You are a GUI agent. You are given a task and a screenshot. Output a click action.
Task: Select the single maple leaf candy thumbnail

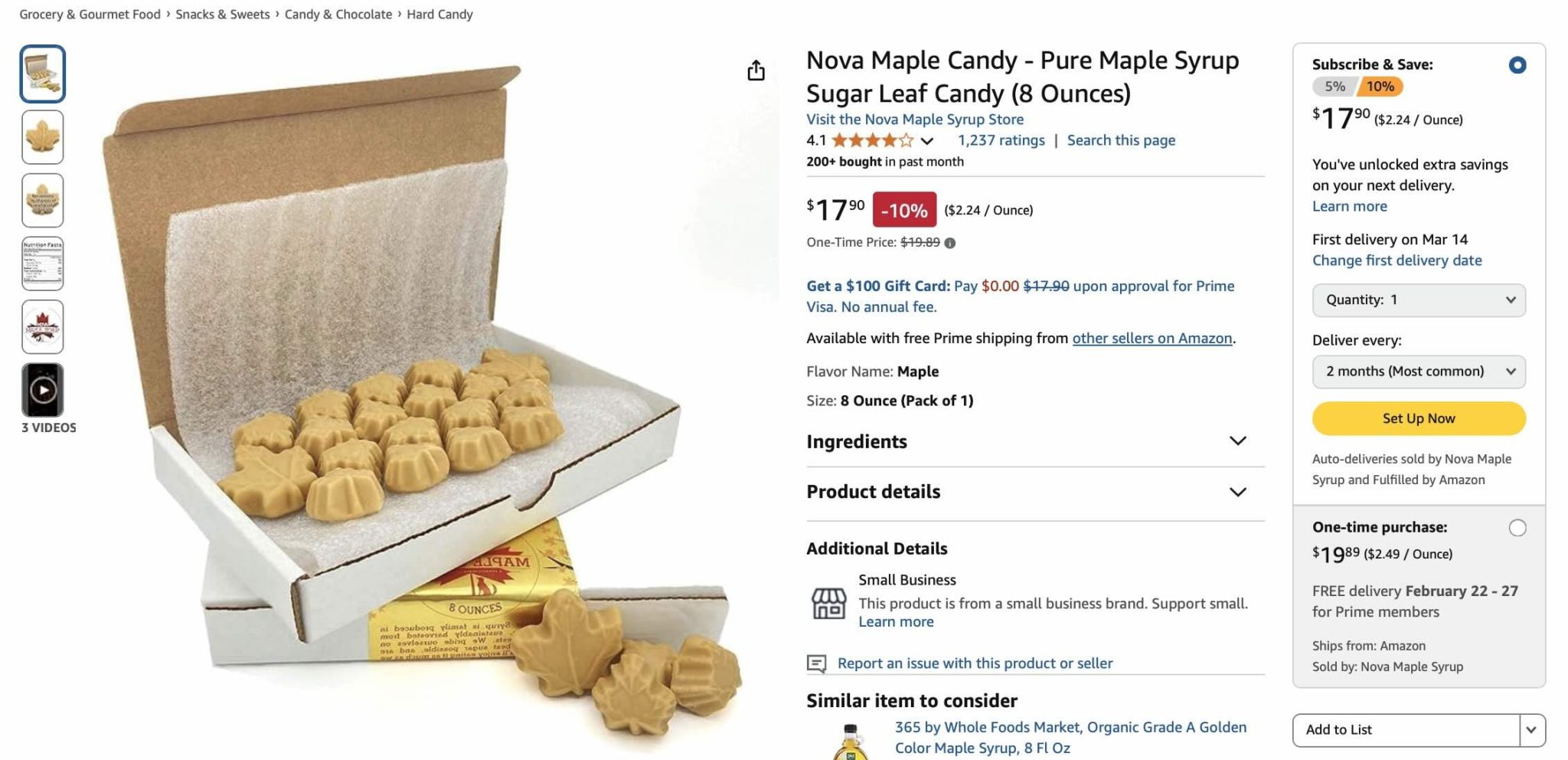pyautogui.click(x=43, y=137)
